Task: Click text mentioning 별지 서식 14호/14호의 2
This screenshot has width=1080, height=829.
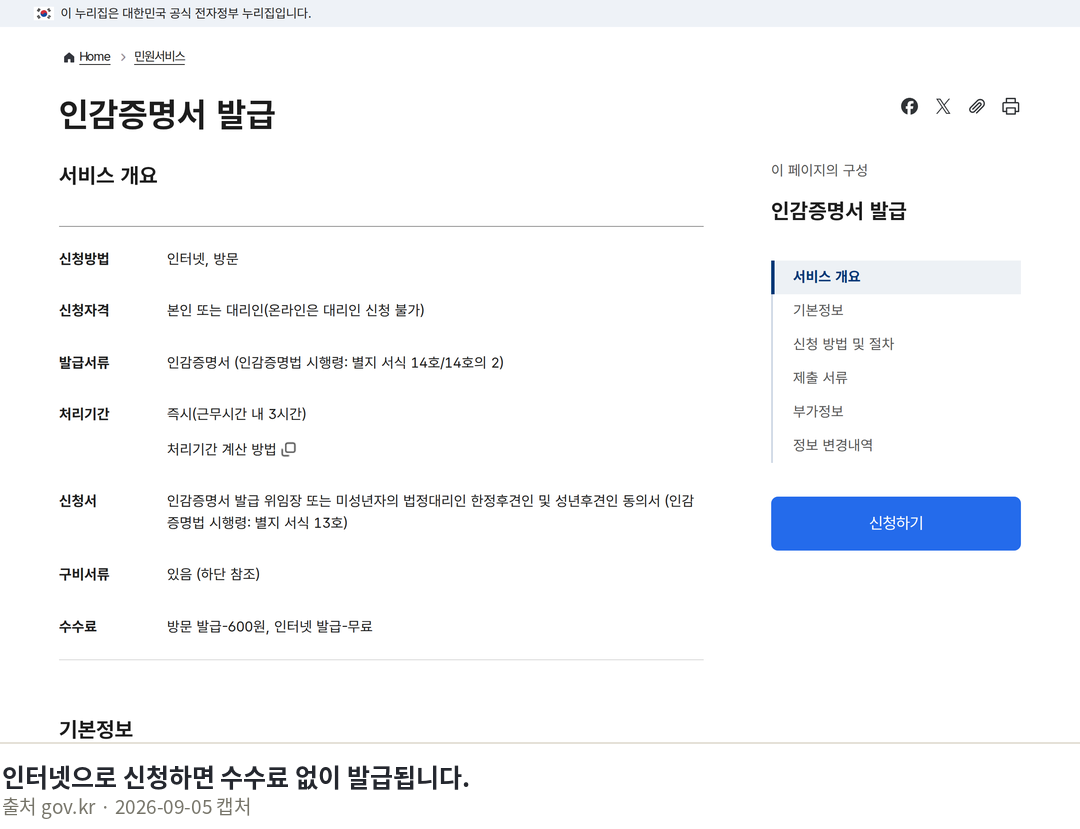Action: [335, 363]
